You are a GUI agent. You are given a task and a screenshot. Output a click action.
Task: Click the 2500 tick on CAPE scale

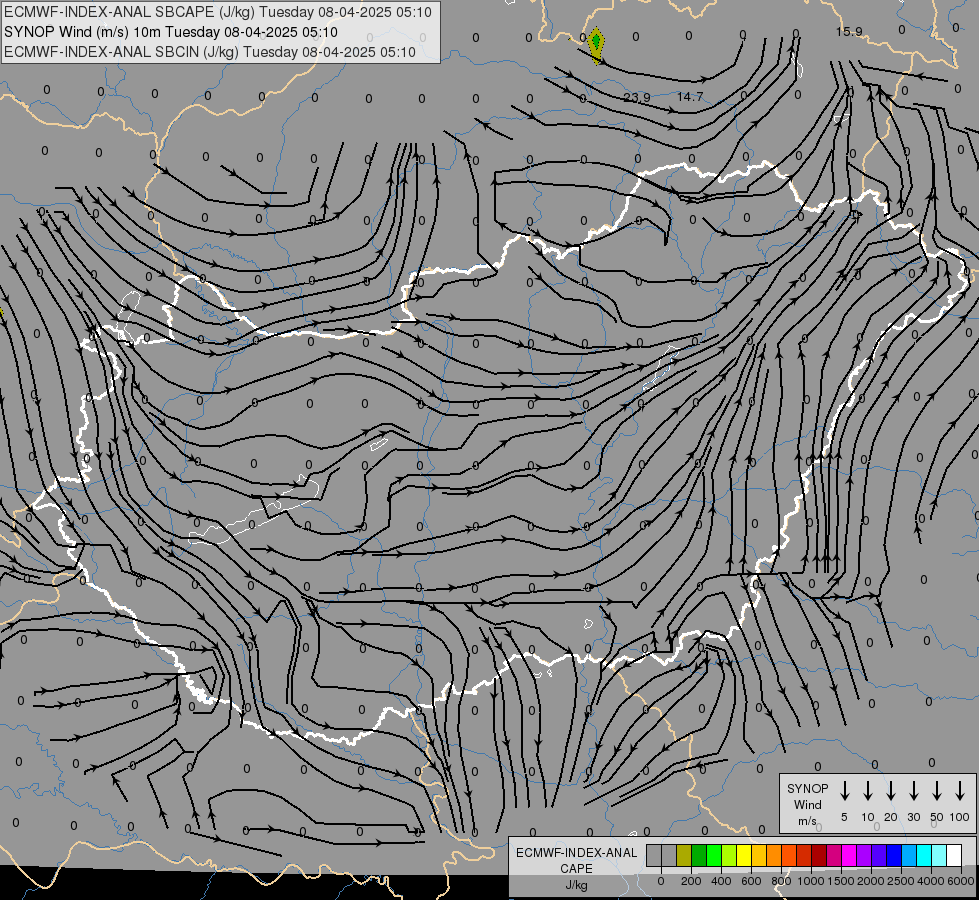tap(901, 881)
